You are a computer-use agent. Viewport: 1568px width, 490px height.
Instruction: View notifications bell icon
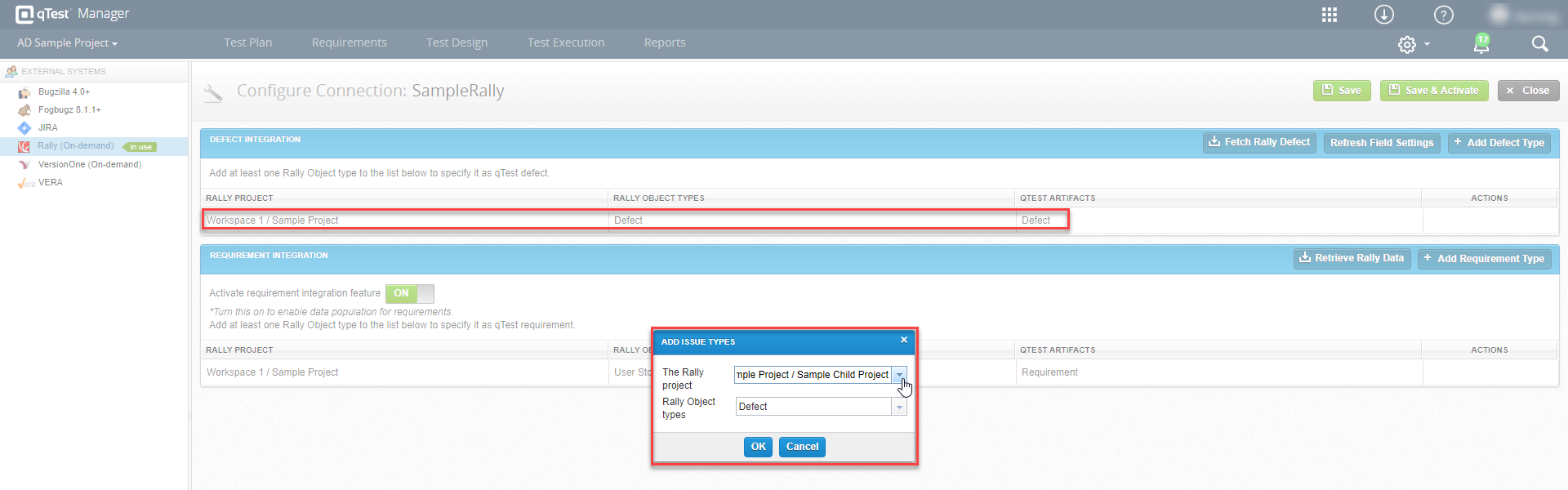tap(1481, 44)
